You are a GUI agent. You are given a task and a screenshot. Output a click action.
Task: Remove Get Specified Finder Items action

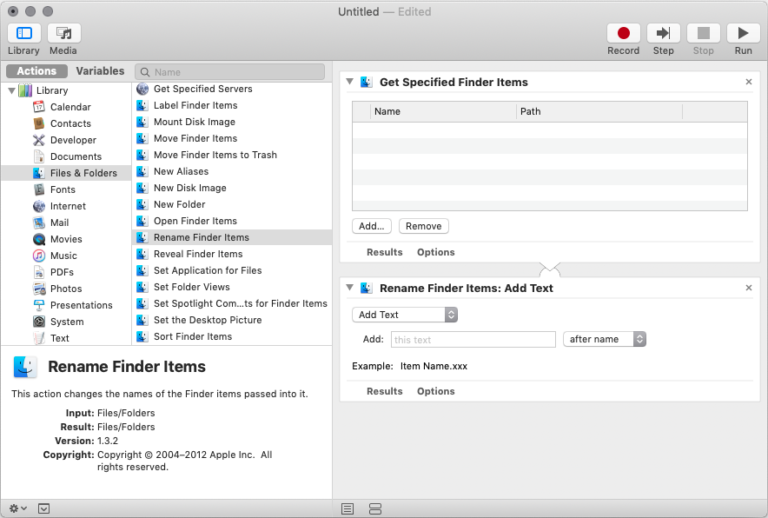[x=748, y=82]
